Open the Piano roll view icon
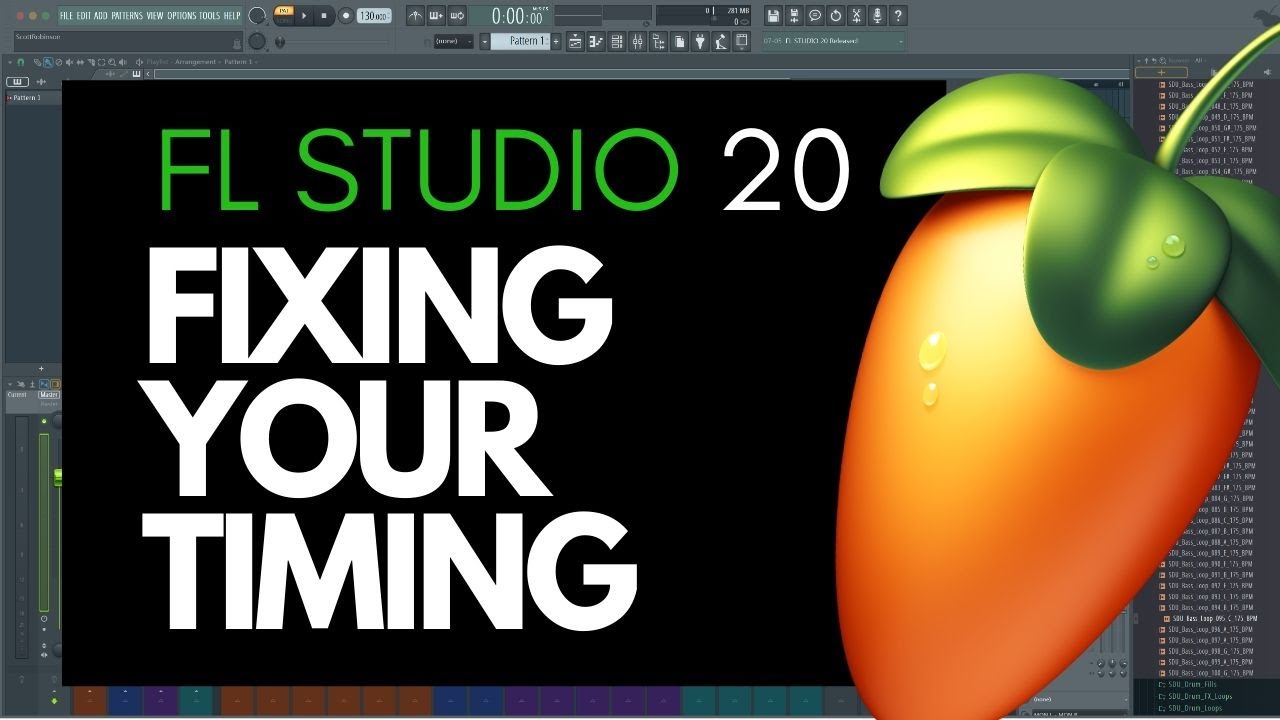1280x720 pixels. pos(596,42)
